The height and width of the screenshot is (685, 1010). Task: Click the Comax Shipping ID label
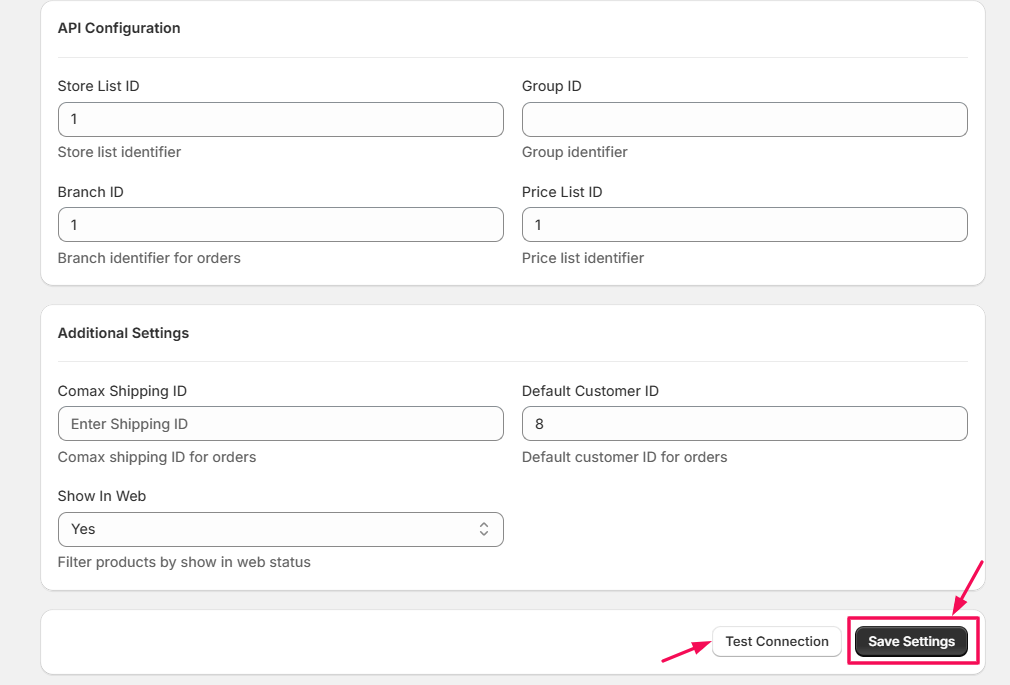click(x=122, y=391)
